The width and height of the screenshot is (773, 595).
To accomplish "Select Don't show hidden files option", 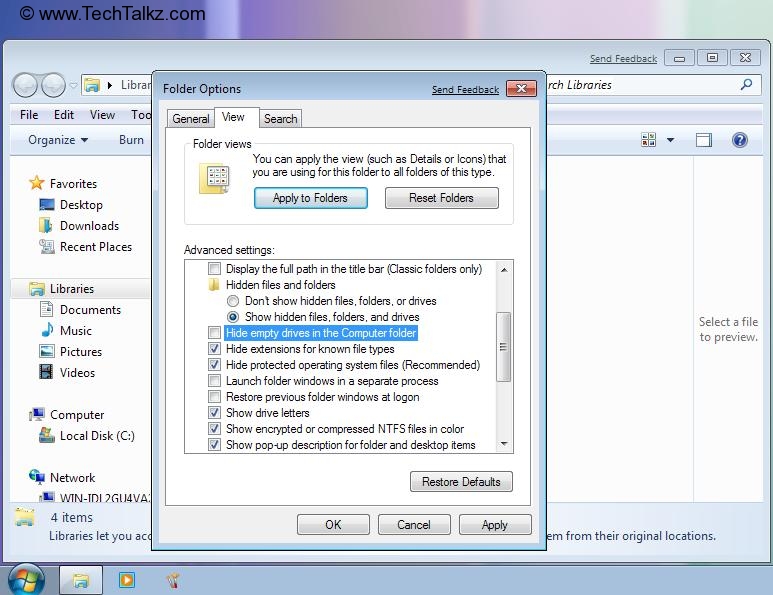I will tap(233, 301).
